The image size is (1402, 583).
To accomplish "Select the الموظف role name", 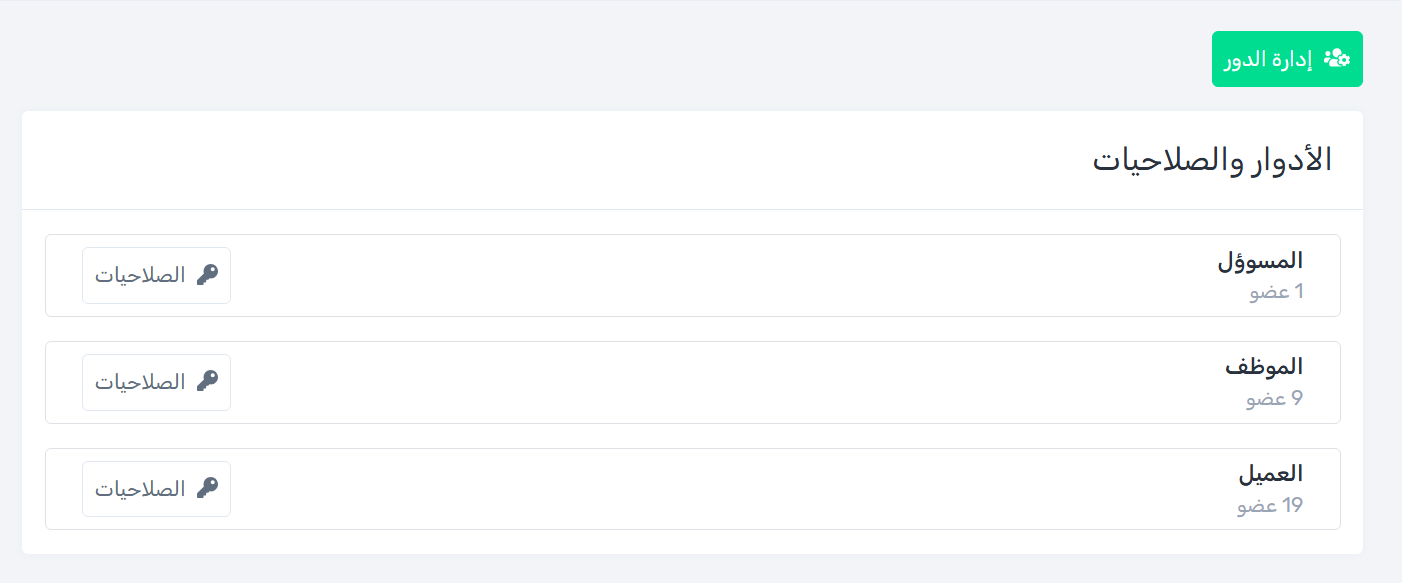I will click(1264, 367).
